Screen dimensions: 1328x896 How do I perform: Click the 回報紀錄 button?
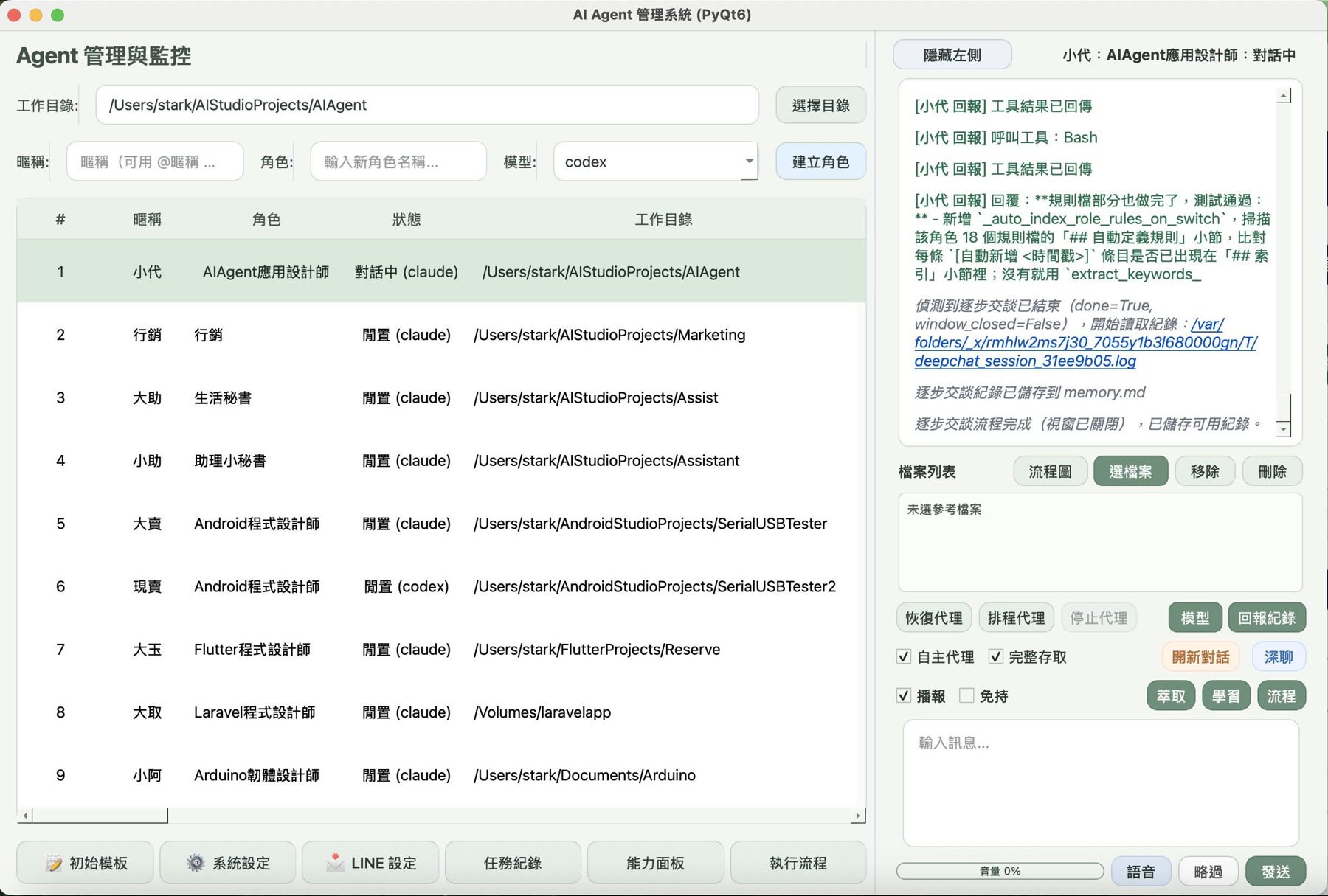pos(1267,618)
